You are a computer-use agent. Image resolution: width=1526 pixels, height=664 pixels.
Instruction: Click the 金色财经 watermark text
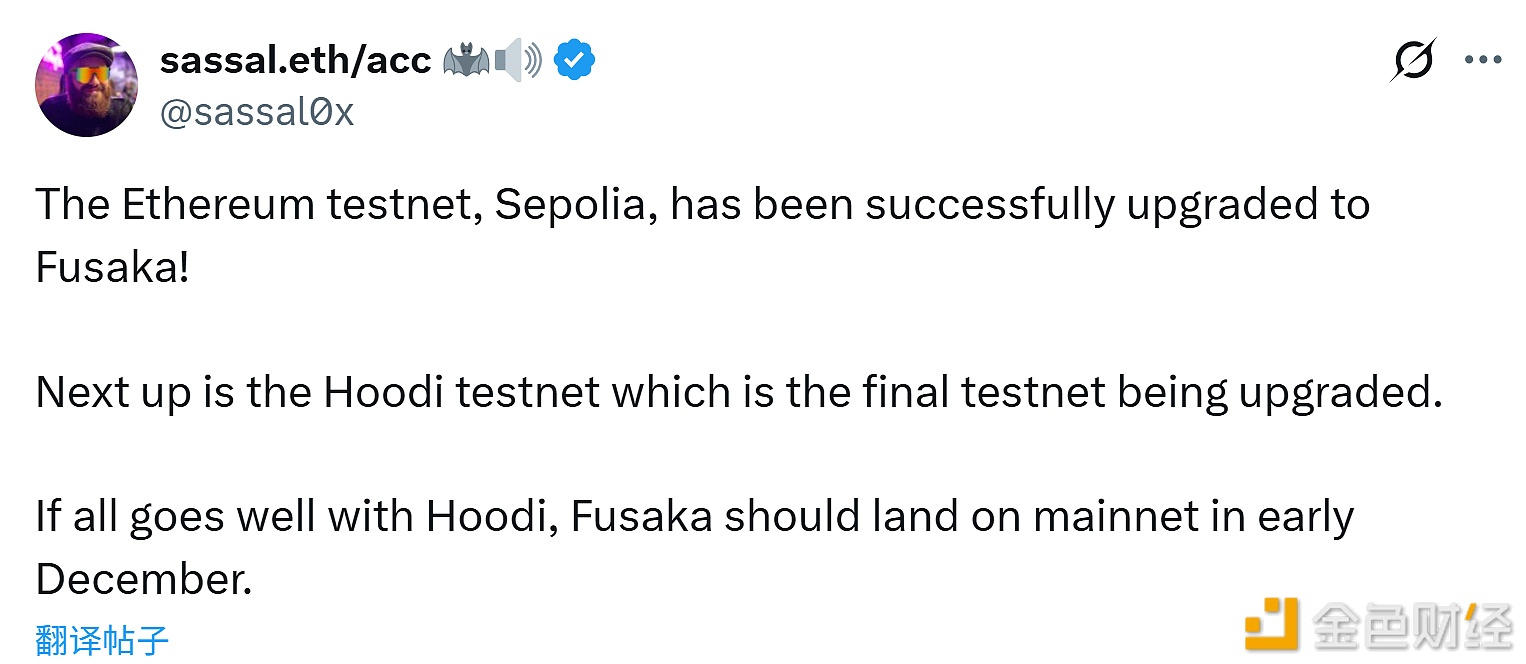coord(1412,626)
